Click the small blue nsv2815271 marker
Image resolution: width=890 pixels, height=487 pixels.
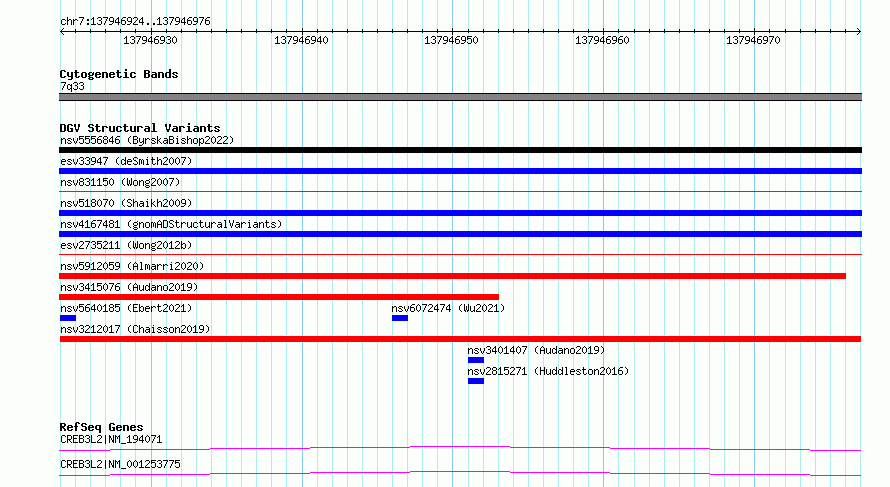476,381
